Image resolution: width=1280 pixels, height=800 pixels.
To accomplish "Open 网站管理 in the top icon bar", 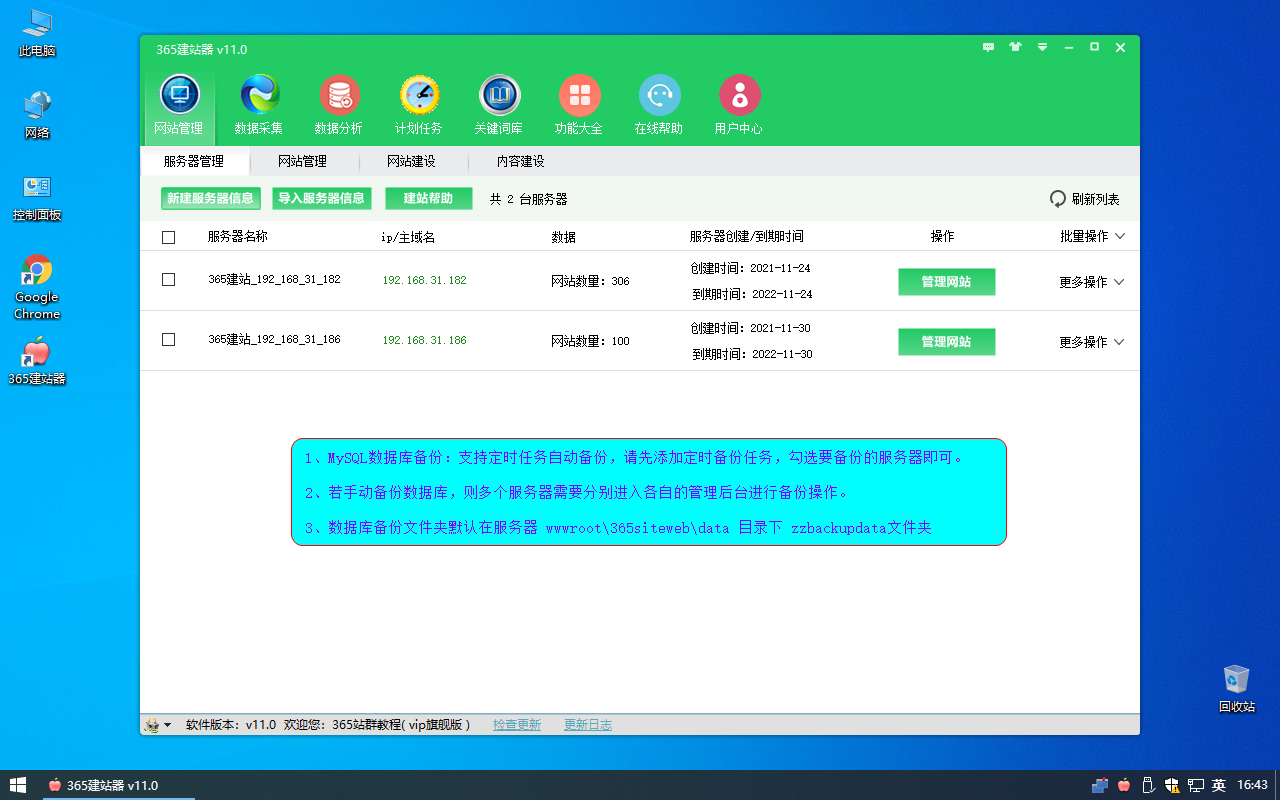I will [179, 105].
